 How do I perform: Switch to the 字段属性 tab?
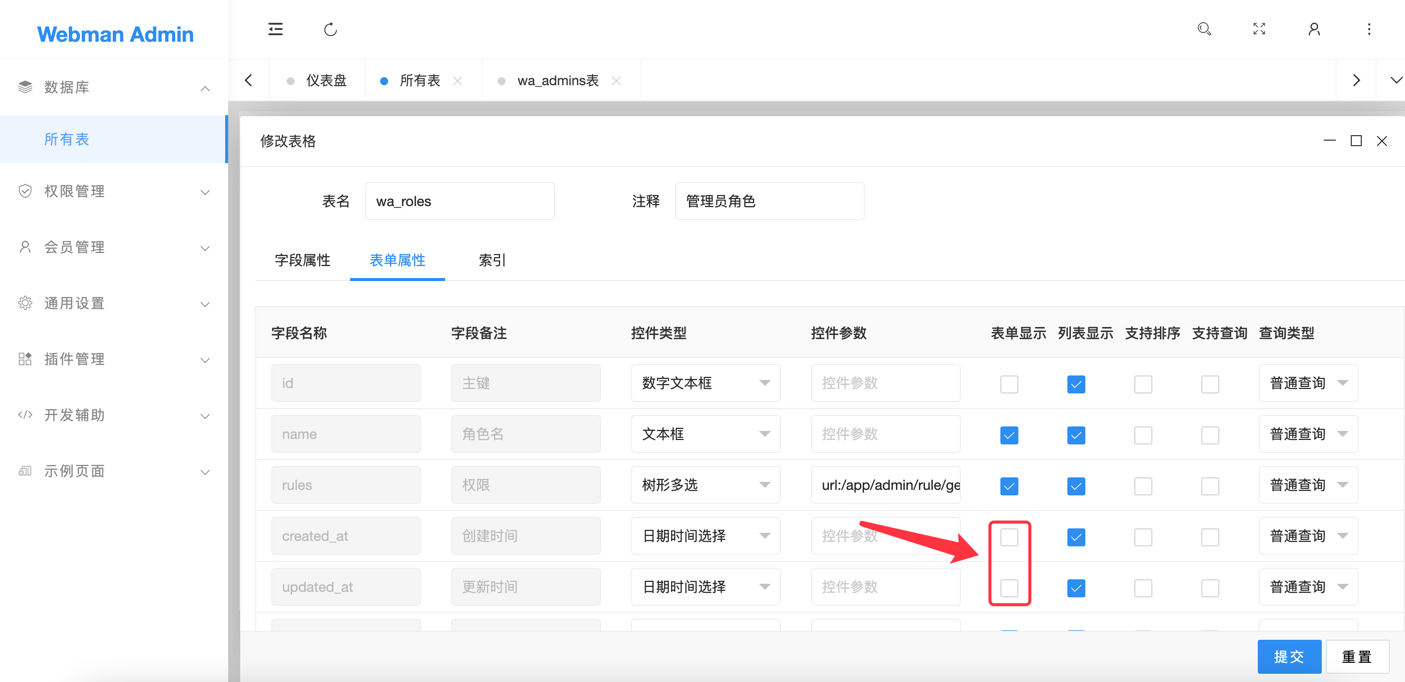coord(302,260)
